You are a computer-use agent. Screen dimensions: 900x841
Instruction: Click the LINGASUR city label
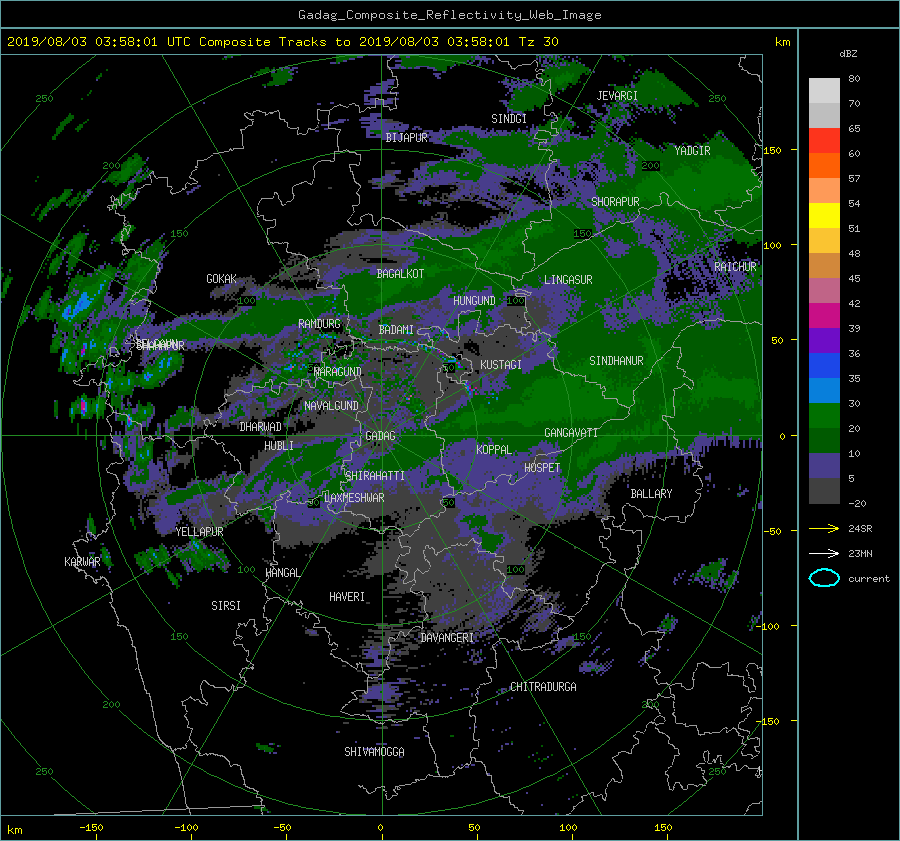(x=568, y=280)
